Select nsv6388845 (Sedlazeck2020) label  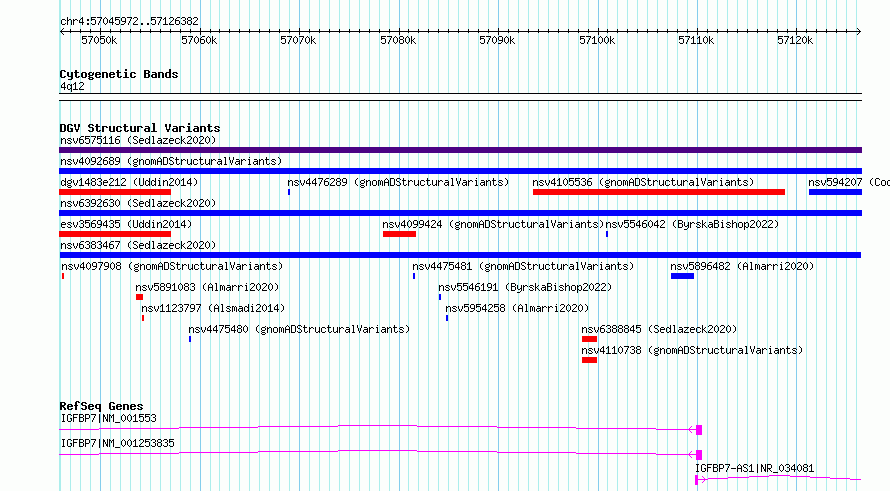(659, 329)
